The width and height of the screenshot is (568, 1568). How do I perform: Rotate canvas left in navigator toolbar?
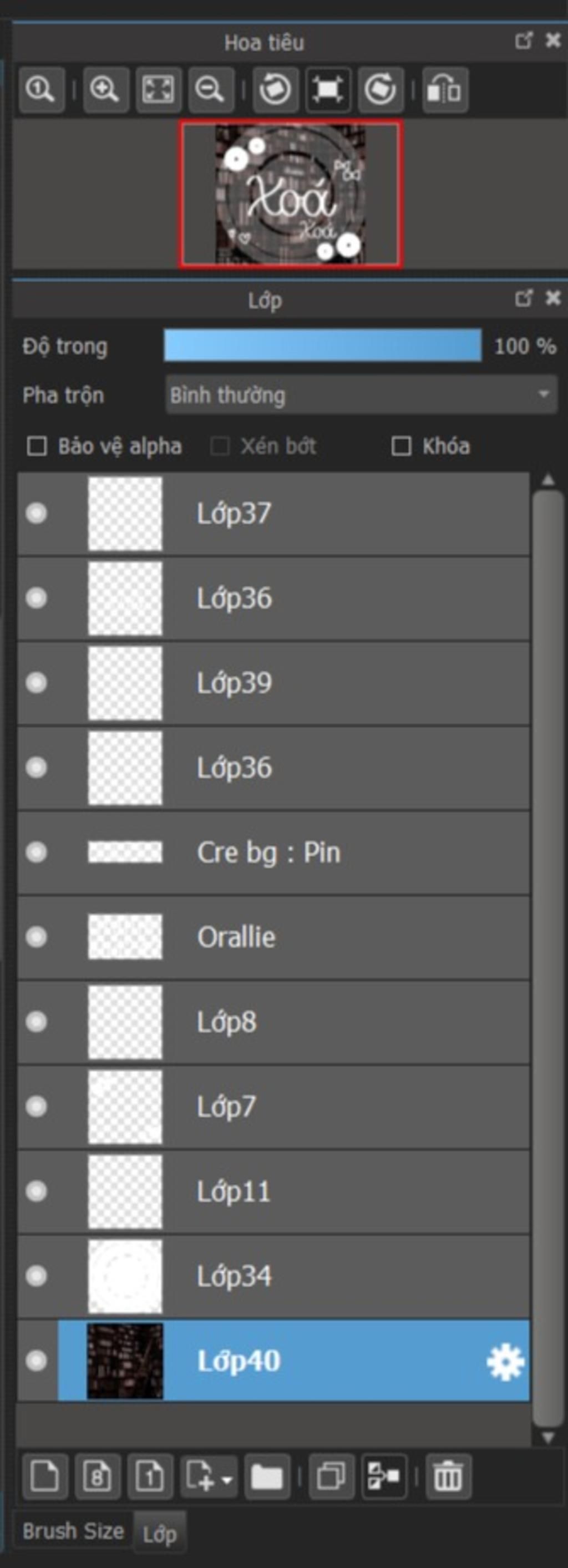point(275,90)
